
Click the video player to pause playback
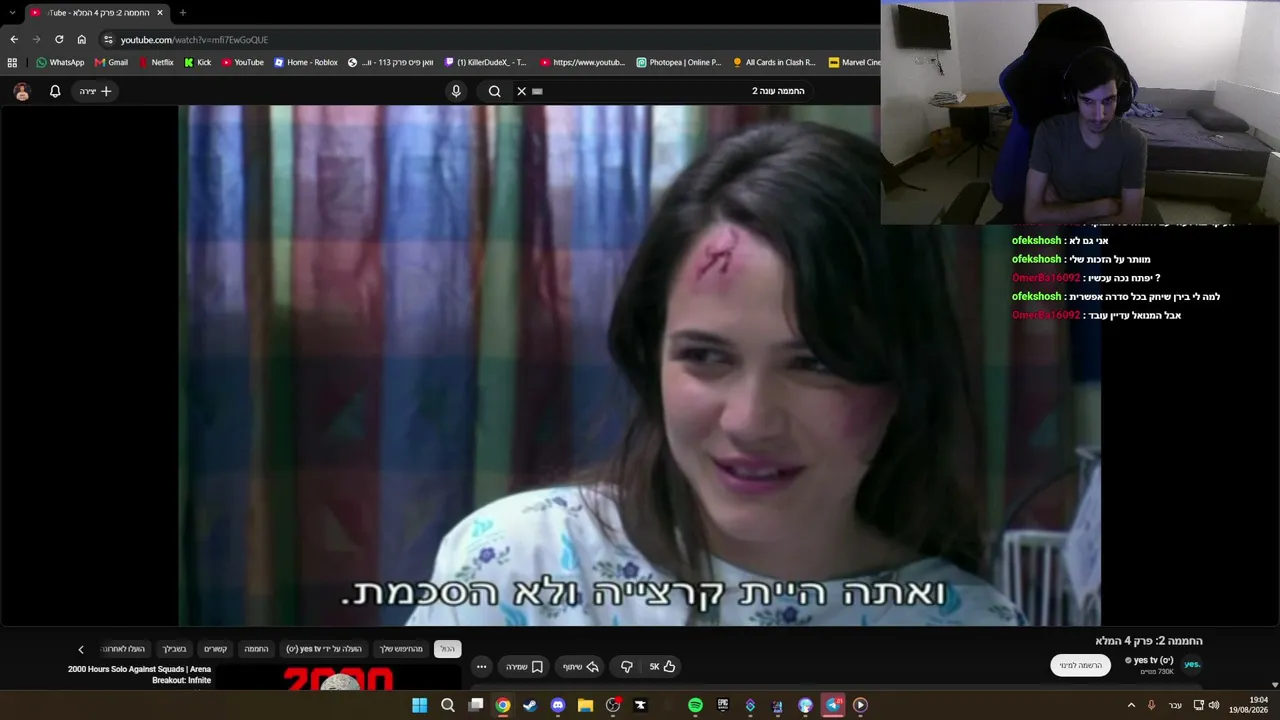click(640, 365)
